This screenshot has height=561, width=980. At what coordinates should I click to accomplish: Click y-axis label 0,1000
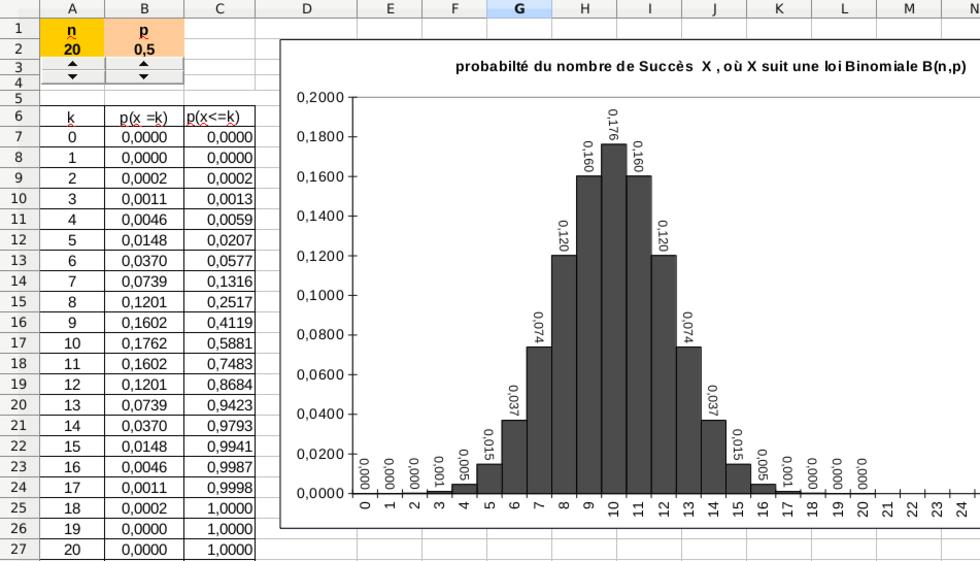320,295
